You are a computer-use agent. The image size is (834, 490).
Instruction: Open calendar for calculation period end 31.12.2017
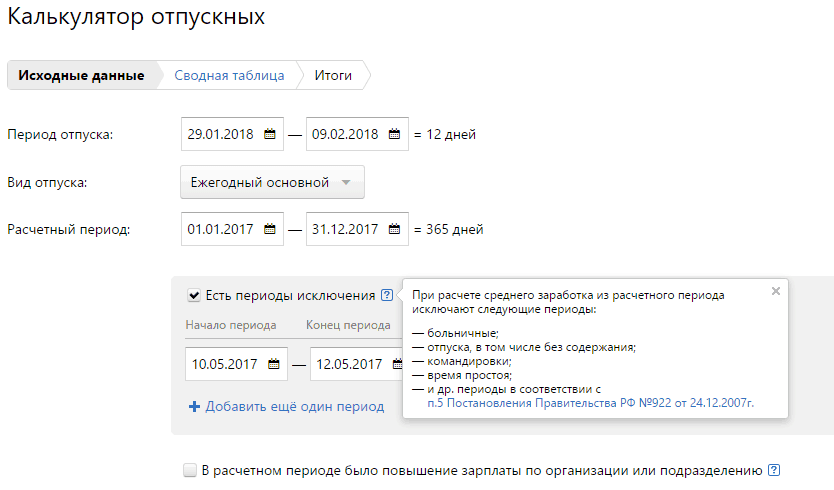[x=393, y=229]
